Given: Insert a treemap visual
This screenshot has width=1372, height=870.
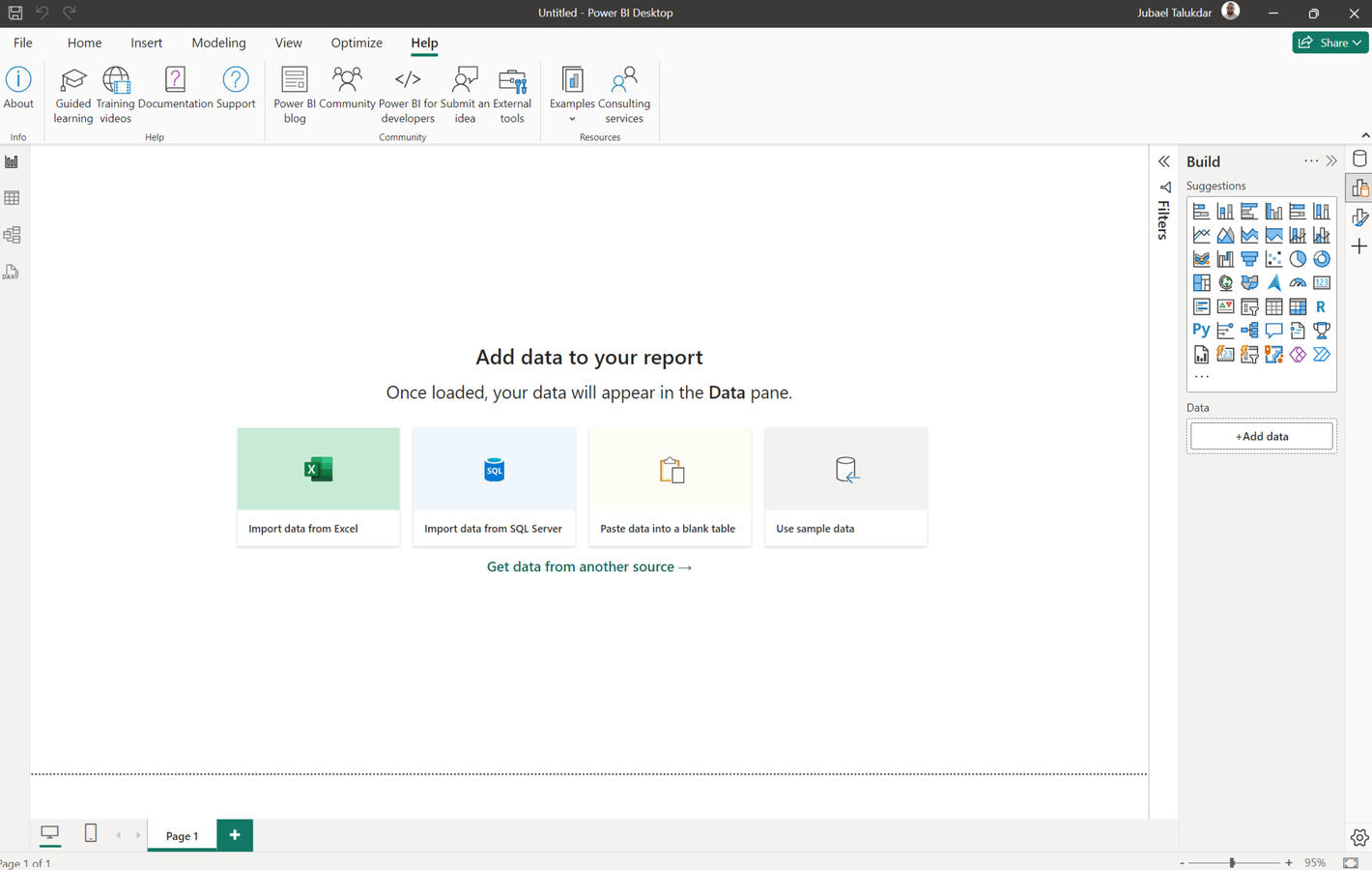Looking at the screenshot, I should pyautogui.click(x=1201, y=282).
